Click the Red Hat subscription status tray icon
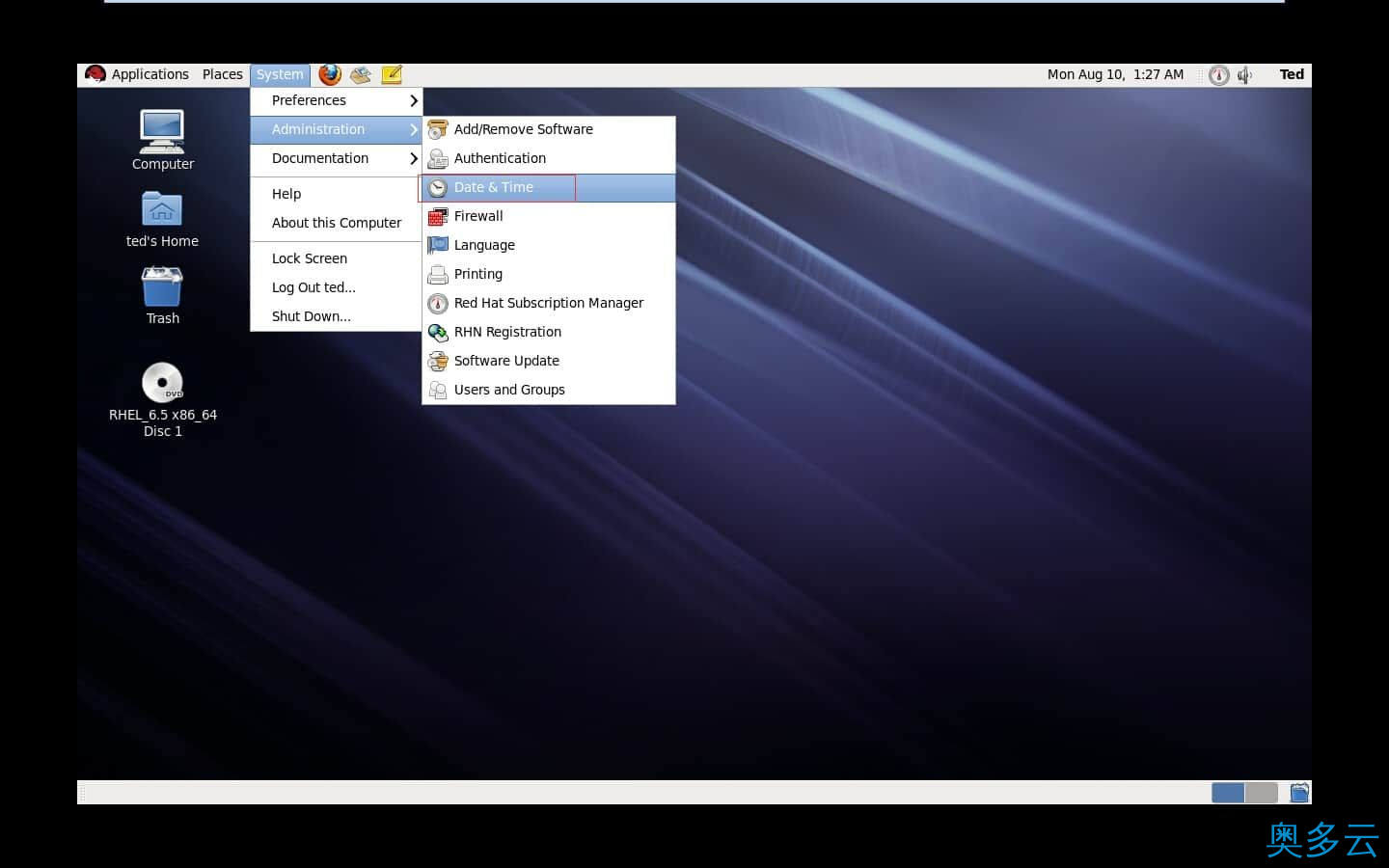Image resolution: width=1389 pixels, height=868 pixels. pos(1219,75)
